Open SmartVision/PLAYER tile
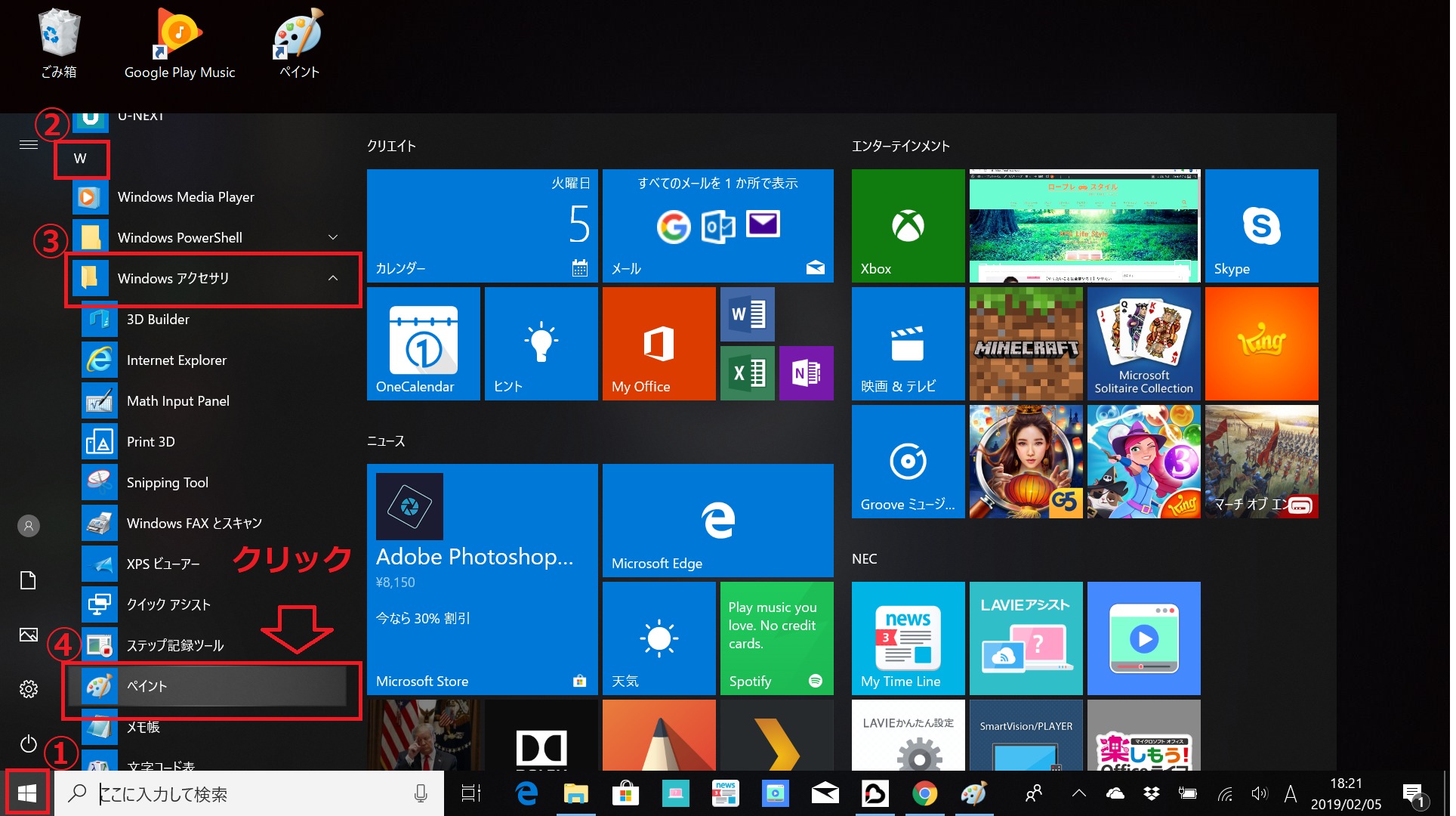 (x=1026, y=735)
